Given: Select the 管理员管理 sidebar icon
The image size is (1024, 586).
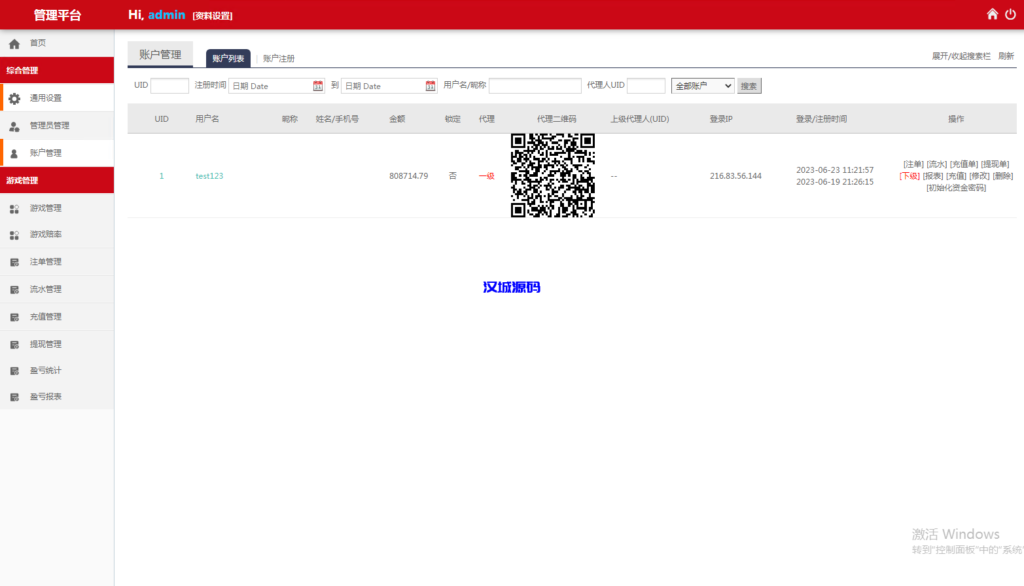Looking at the screenshot, I should tap(14, 125).
